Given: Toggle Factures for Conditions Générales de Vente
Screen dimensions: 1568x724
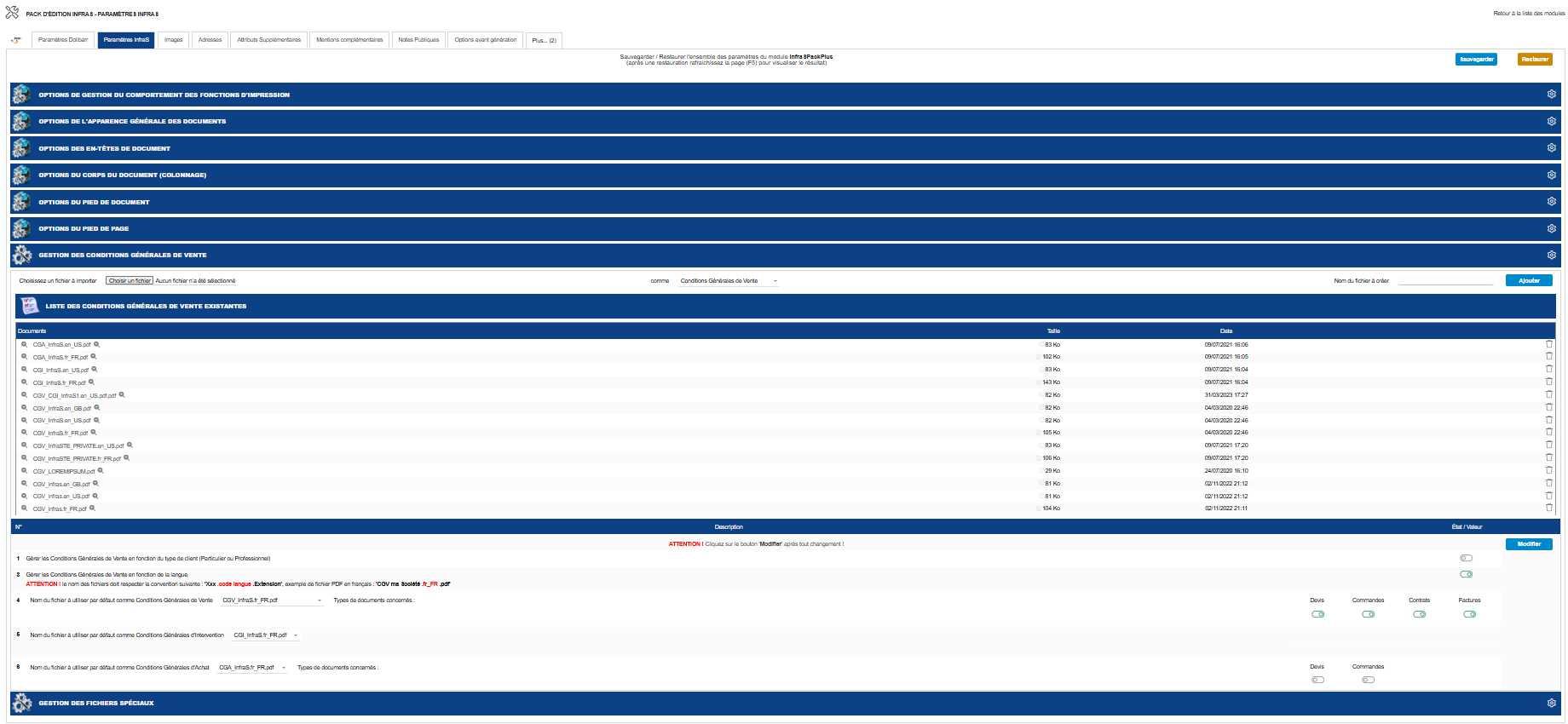Looking at the screenshot, I should pyautogui.click(x=1469, y=614).
